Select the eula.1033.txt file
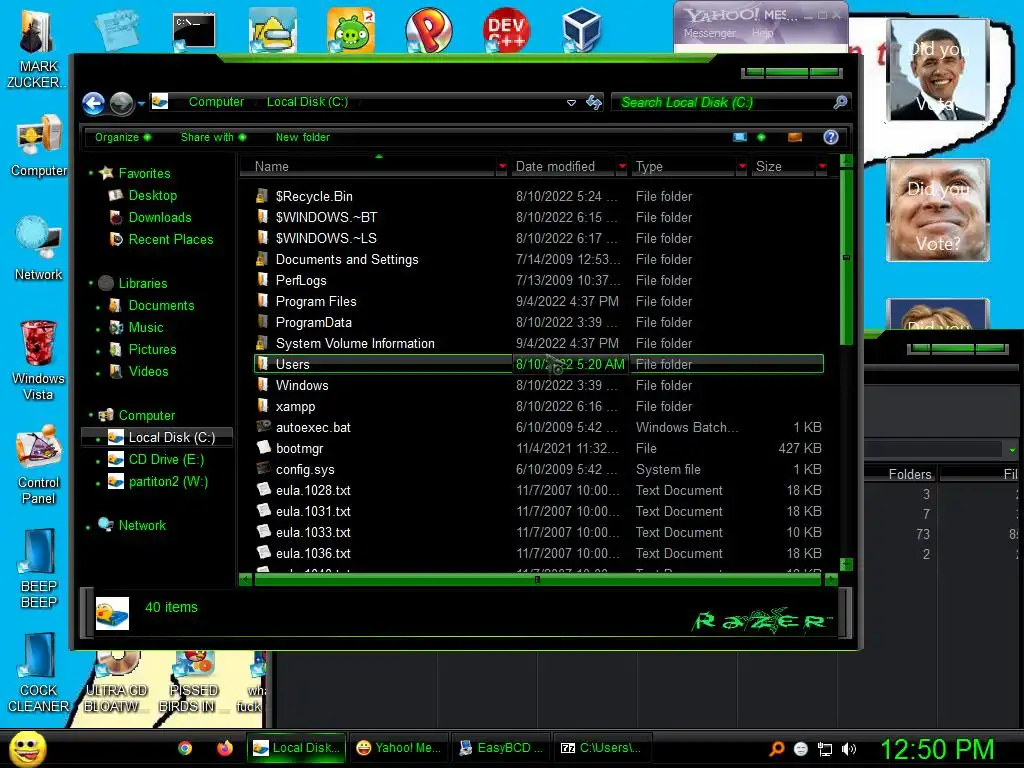The width and height of the screenshot is (1024, 768). point(313,532)
